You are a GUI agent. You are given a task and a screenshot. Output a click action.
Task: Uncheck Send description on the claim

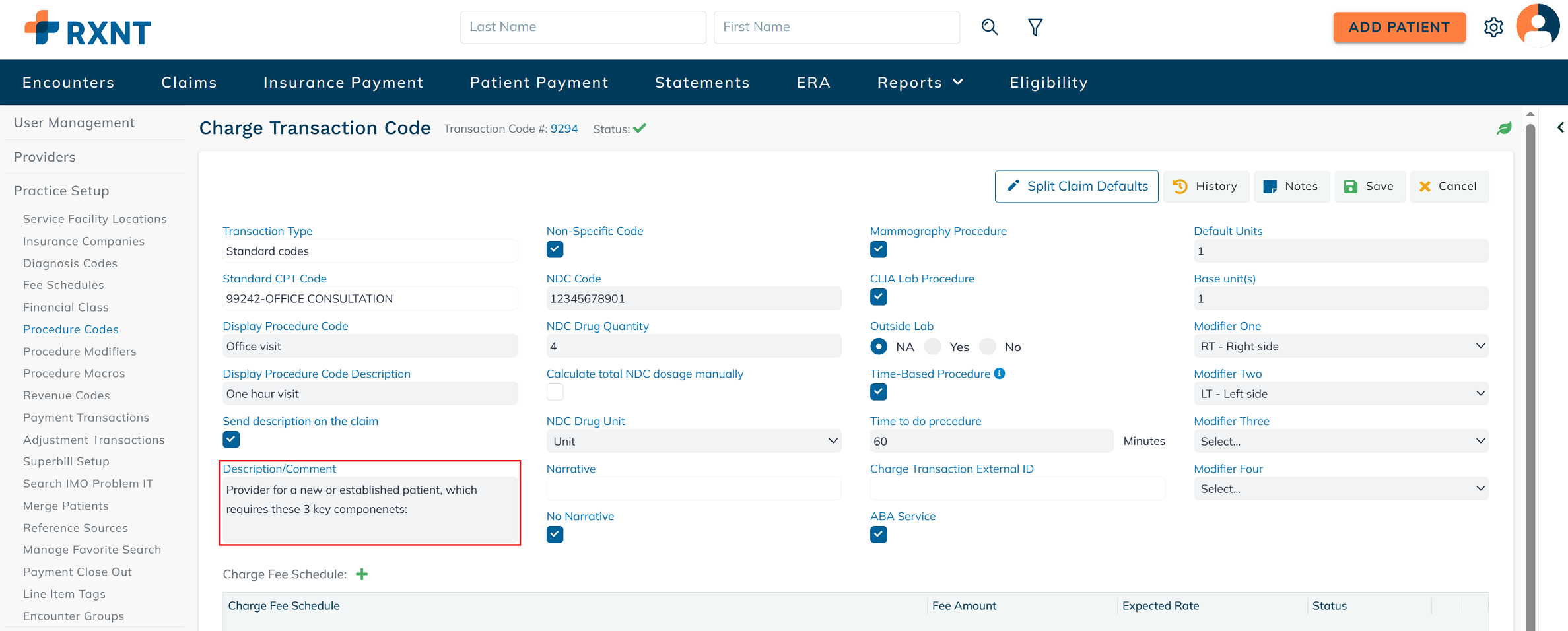[231, 440]
